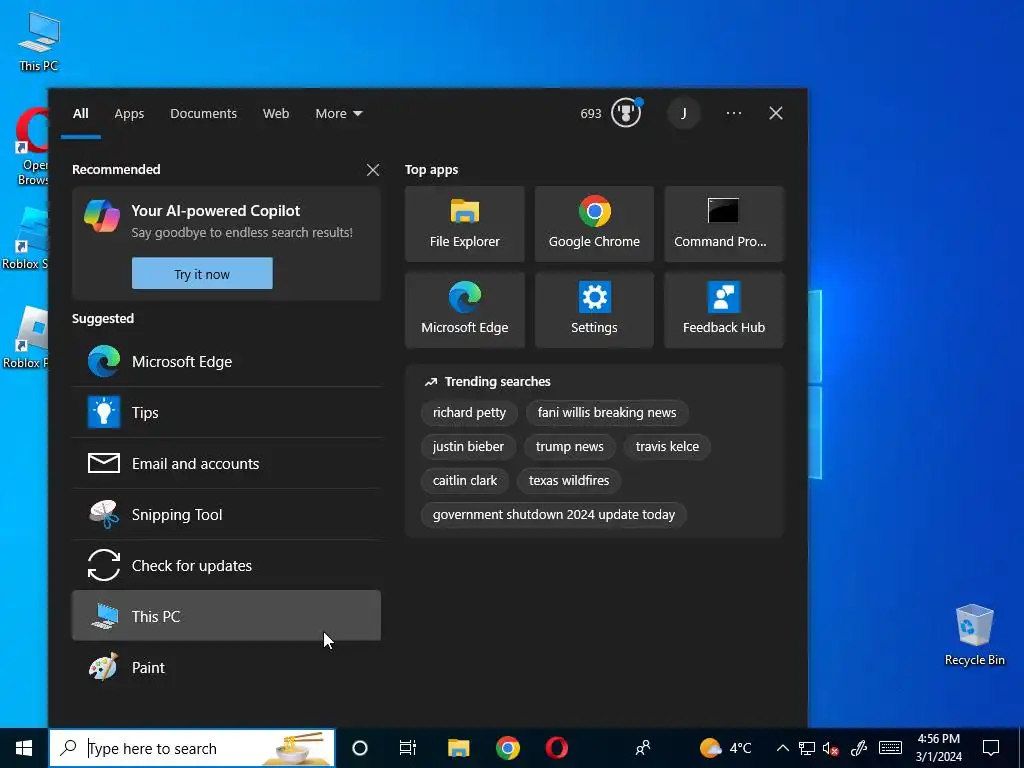Launch Snipping Tool from Suggested list
1024x768 pixels.
pyautogui.click(x=226, y=515)
